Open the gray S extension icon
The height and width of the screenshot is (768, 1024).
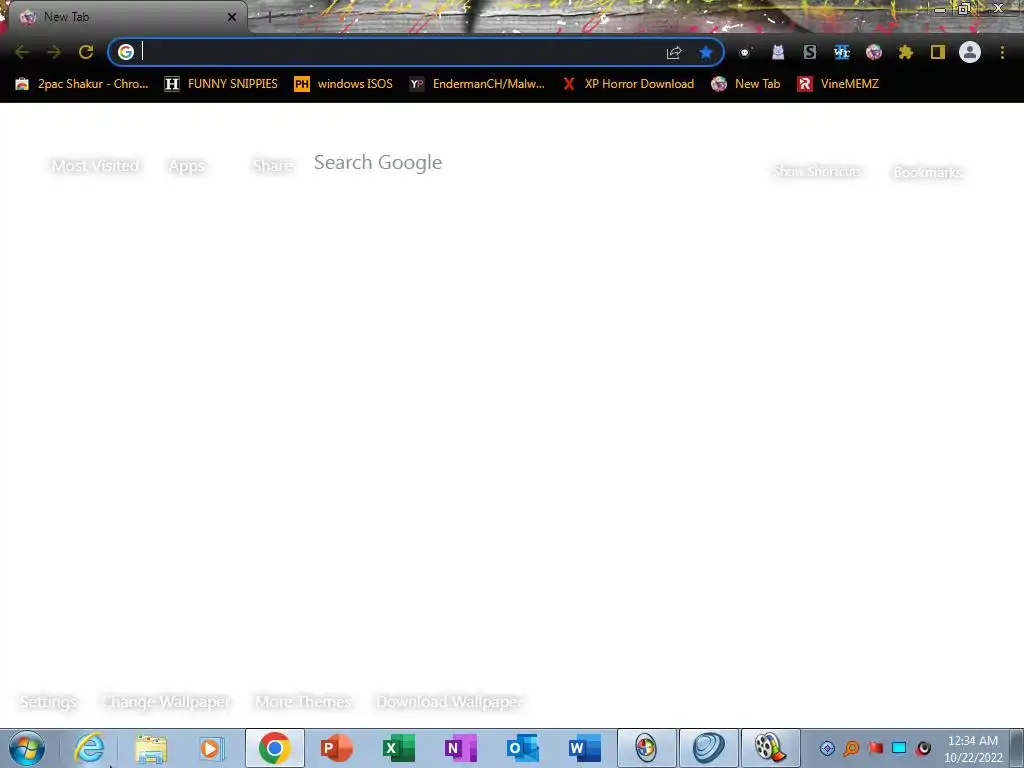coord(810,52)
